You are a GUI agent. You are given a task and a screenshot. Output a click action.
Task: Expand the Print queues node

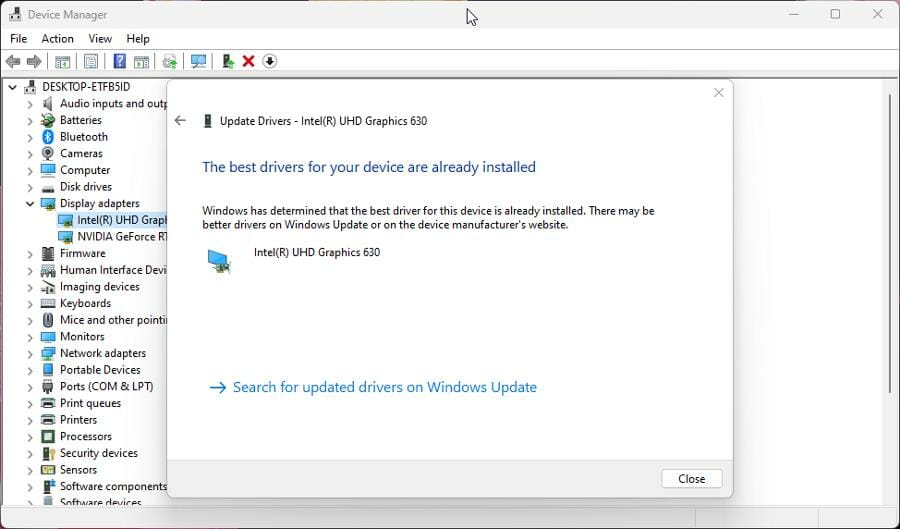(30, 403)
